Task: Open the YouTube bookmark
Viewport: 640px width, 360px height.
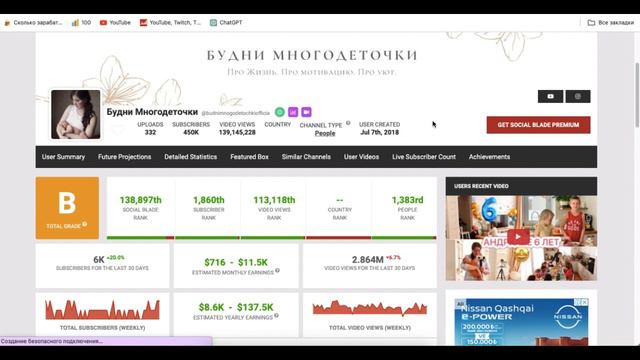Action: [115, 22]
